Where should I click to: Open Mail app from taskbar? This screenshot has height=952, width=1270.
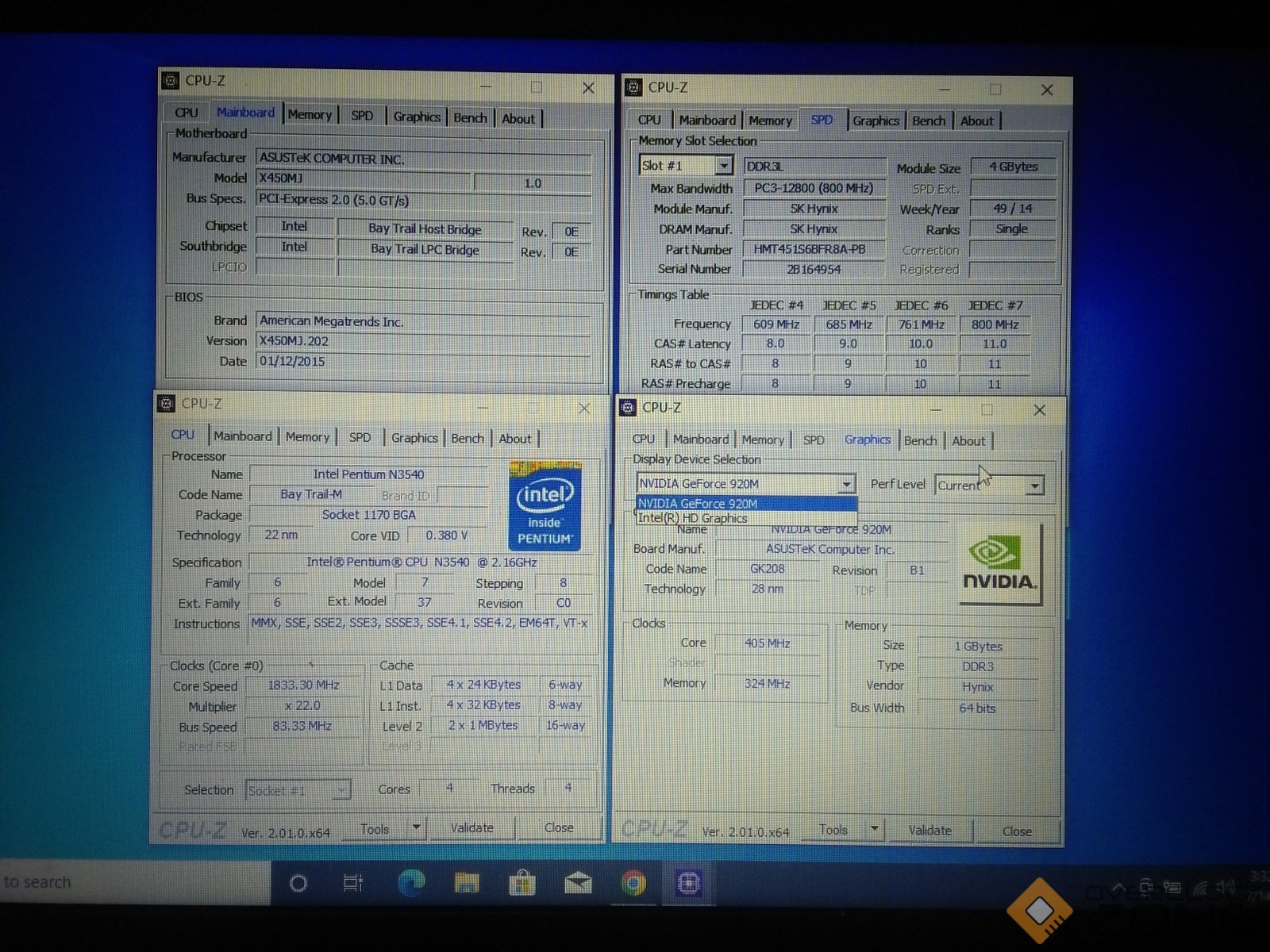coord(578,883)
